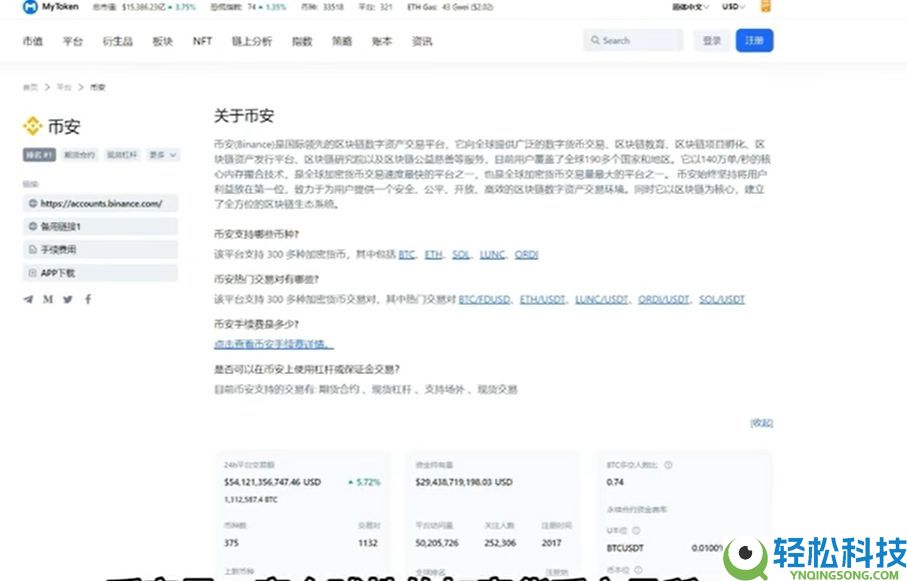Open the language dropdown 简体中文
The image size is (907, 581).
coord(690,7)
